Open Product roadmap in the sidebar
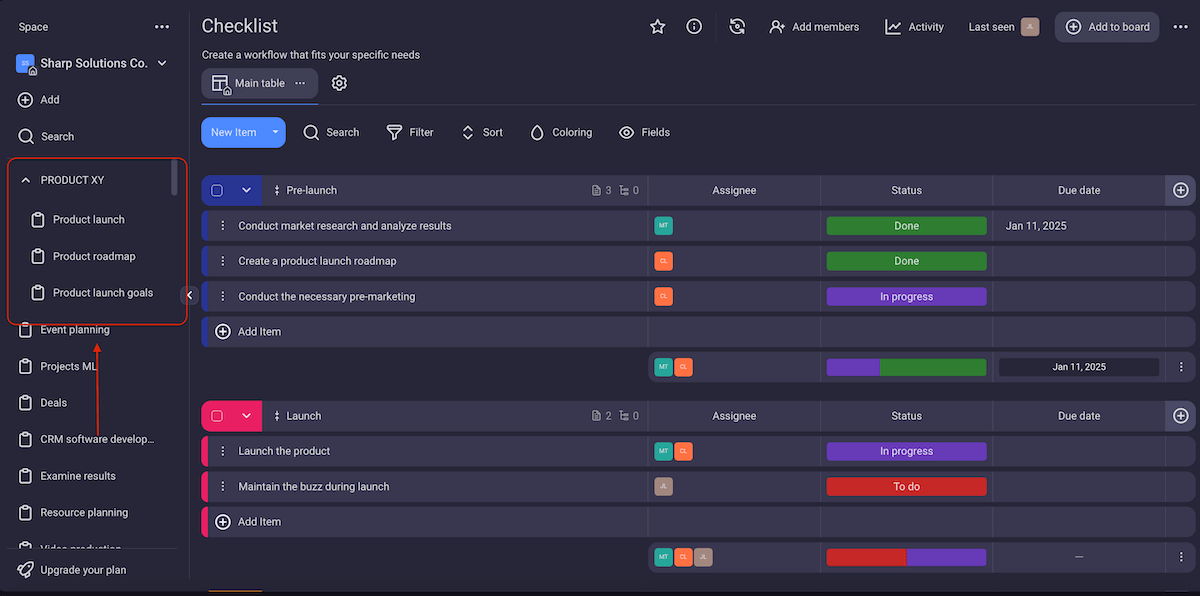Viewport: 1200px width, 596px height. tap(94, 256)
